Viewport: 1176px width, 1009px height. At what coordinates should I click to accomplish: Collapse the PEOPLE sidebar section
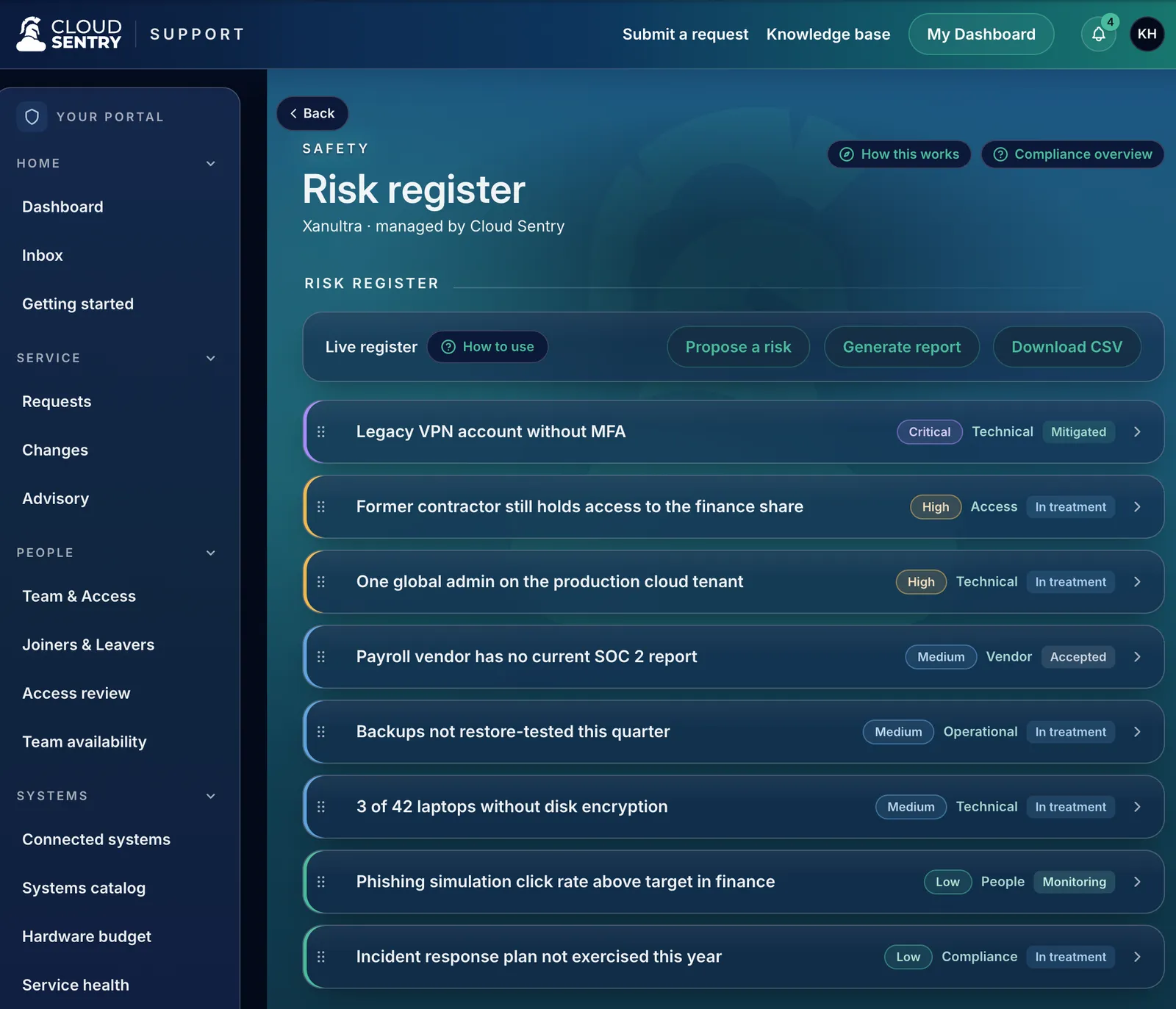[x=211, y=553]
